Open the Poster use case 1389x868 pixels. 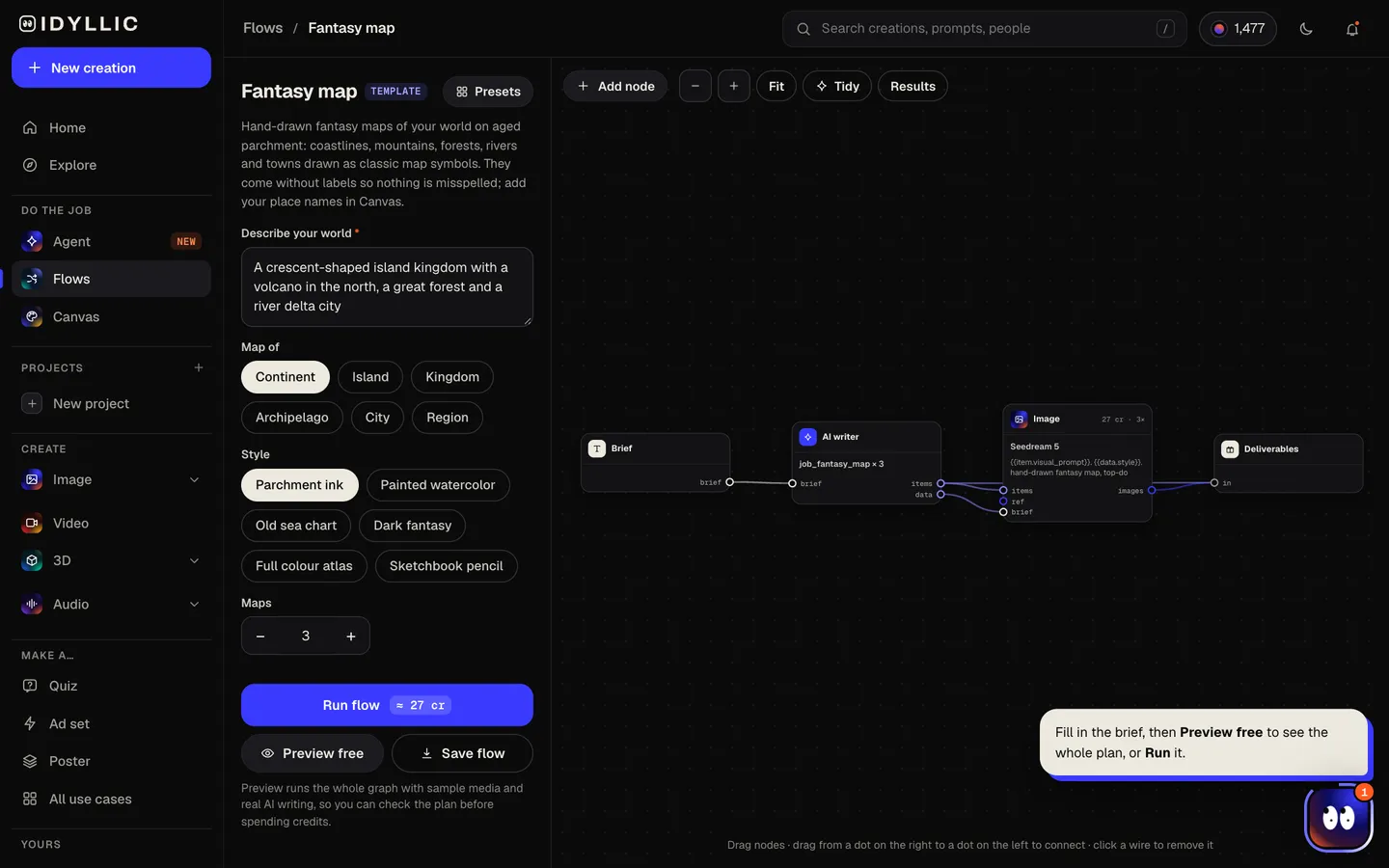click(111, 761)
